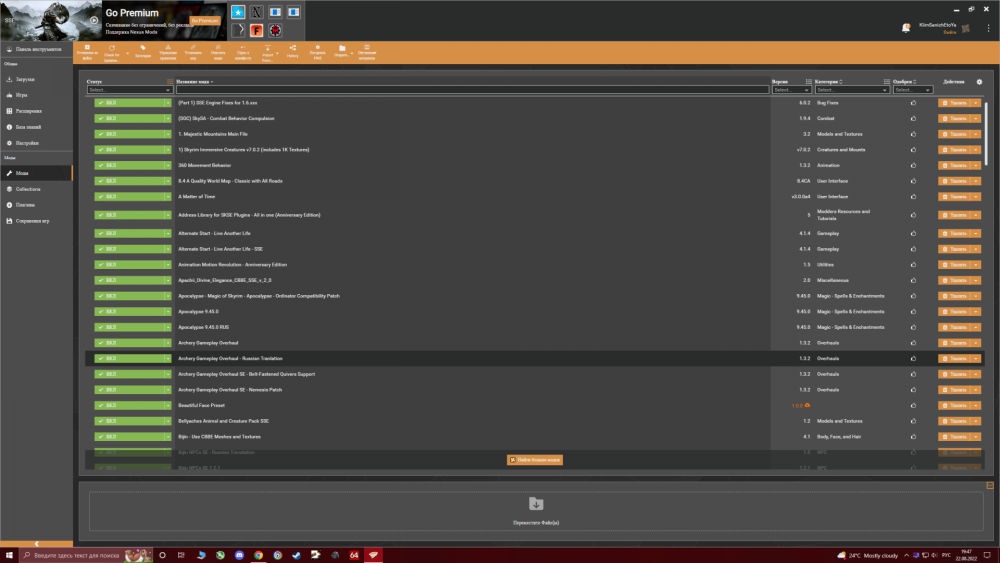The image size is (1000, 563).
Task: Toggle enabled status for Apocalypse 9.45.0 RUS
Action: tap(129, 327)
